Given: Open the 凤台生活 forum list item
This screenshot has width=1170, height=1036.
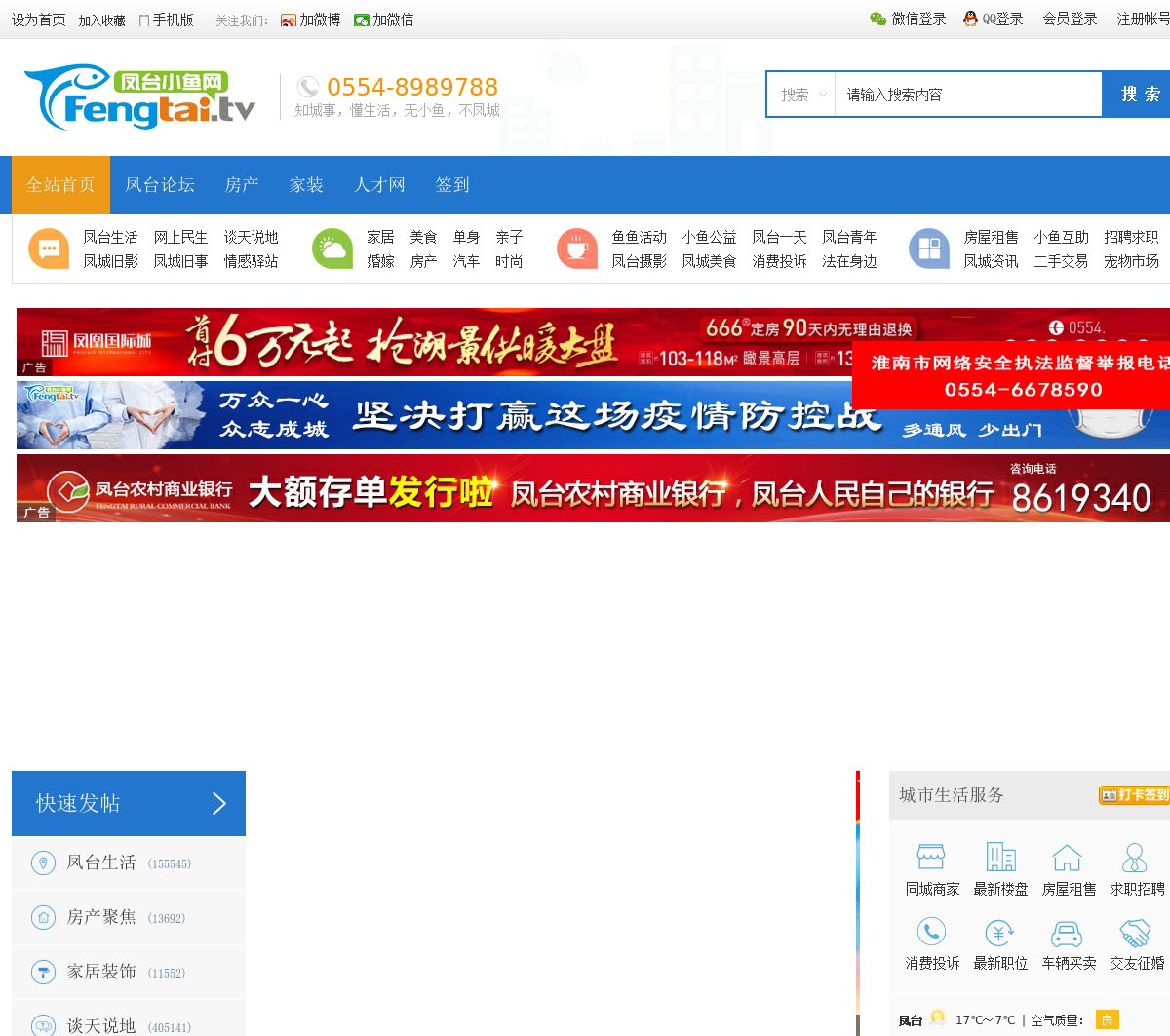Looking at the screenshot, I should click(x=101, y=863).
